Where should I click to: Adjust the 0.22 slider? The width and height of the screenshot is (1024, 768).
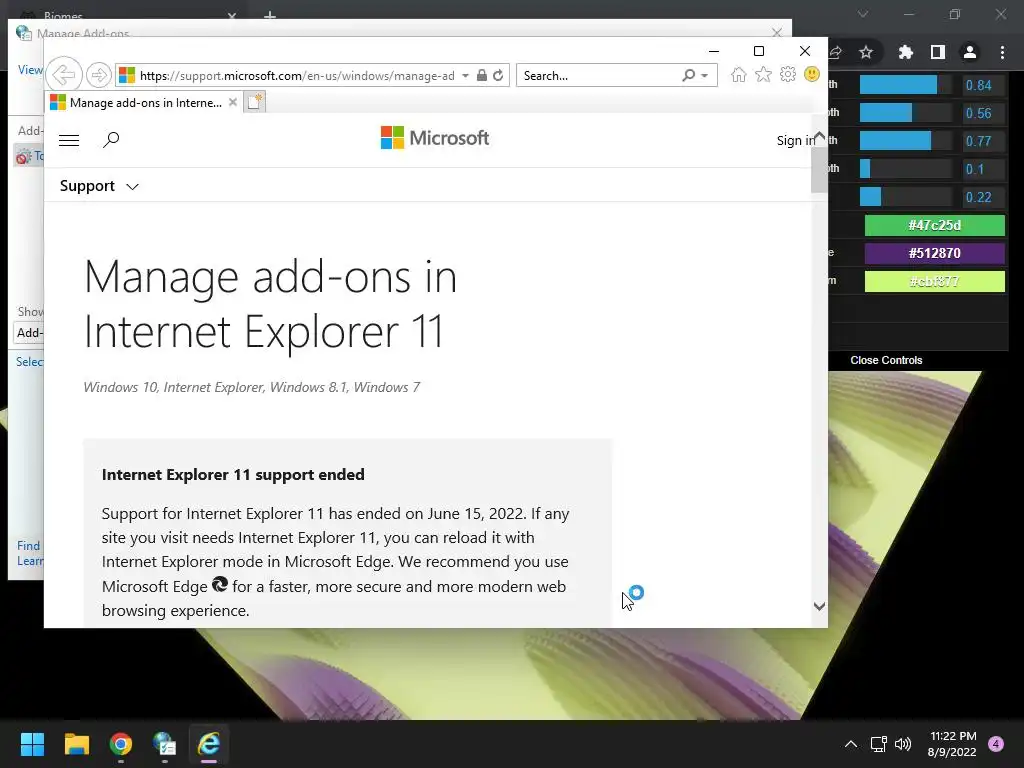point(906,197)
